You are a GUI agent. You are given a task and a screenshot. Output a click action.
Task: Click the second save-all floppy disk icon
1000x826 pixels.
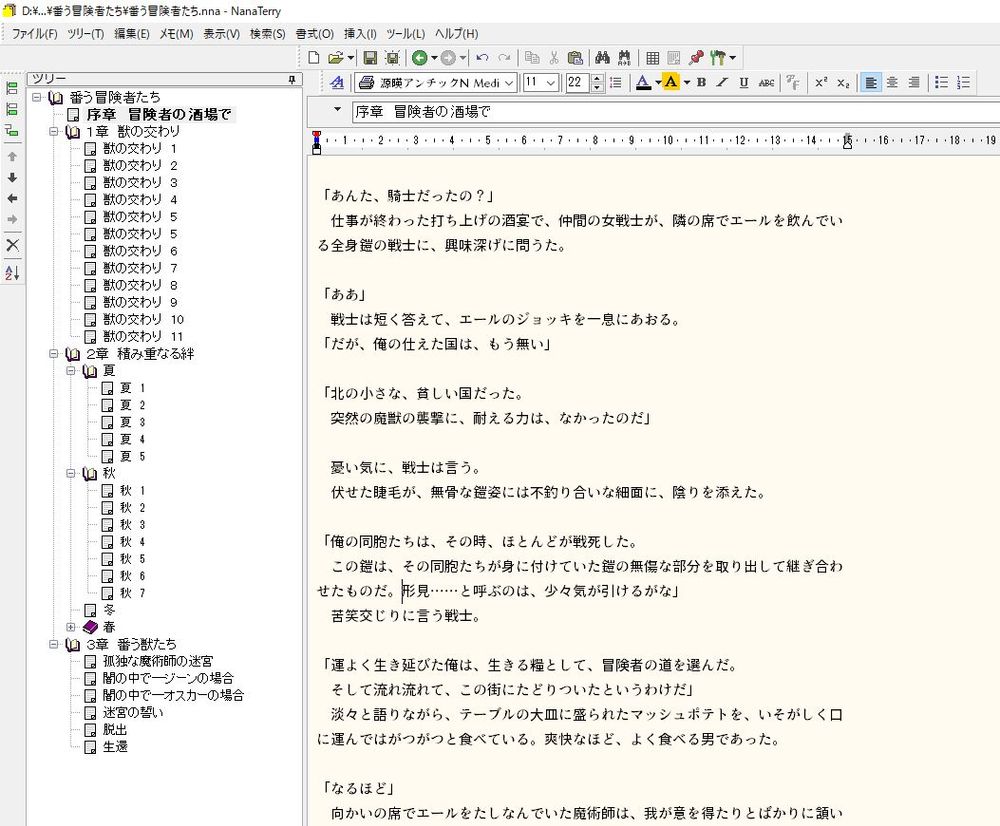392,58
